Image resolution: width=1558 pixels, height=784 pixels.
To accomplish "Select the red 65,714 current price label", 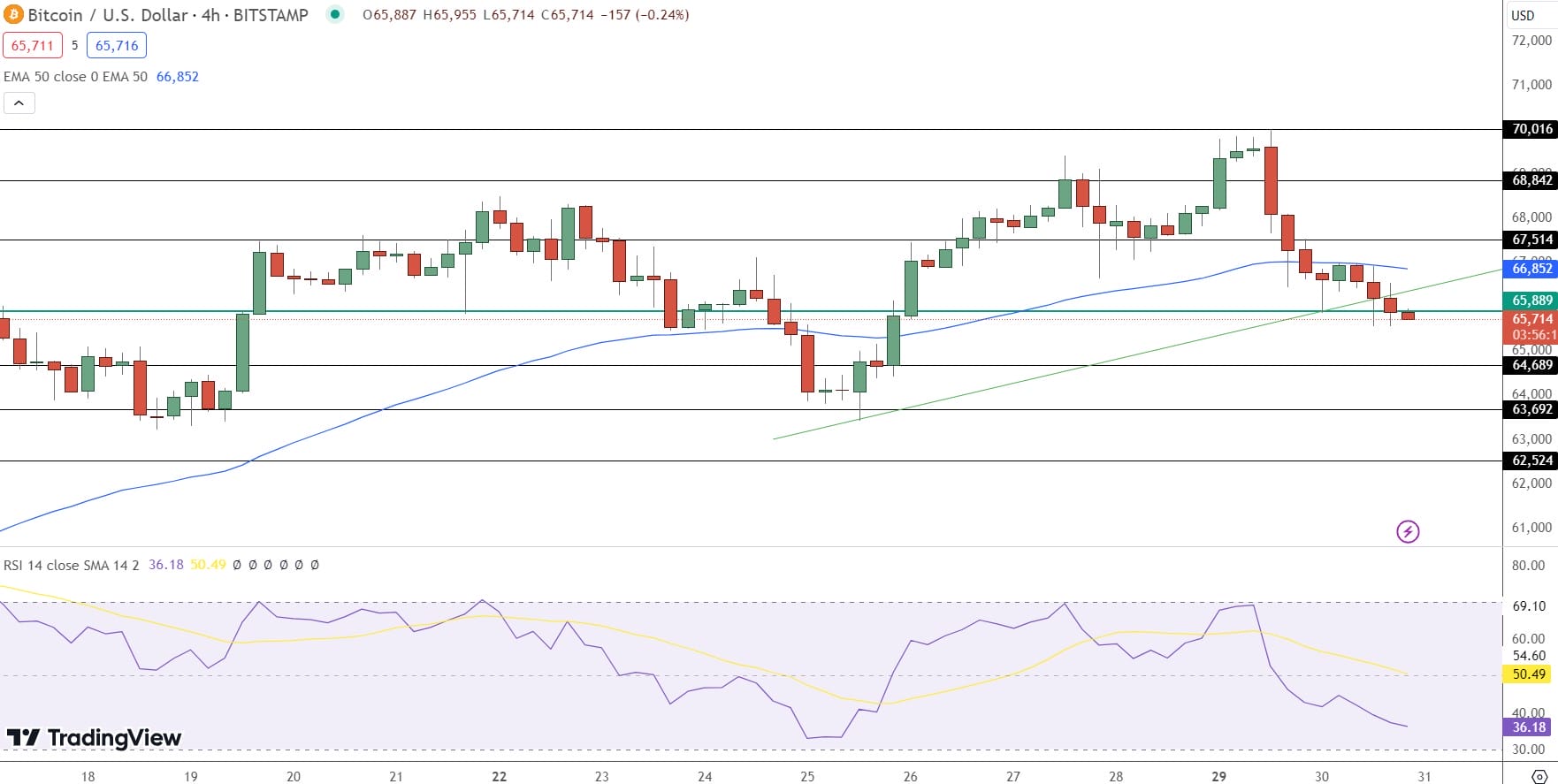I will point(1531,319).
